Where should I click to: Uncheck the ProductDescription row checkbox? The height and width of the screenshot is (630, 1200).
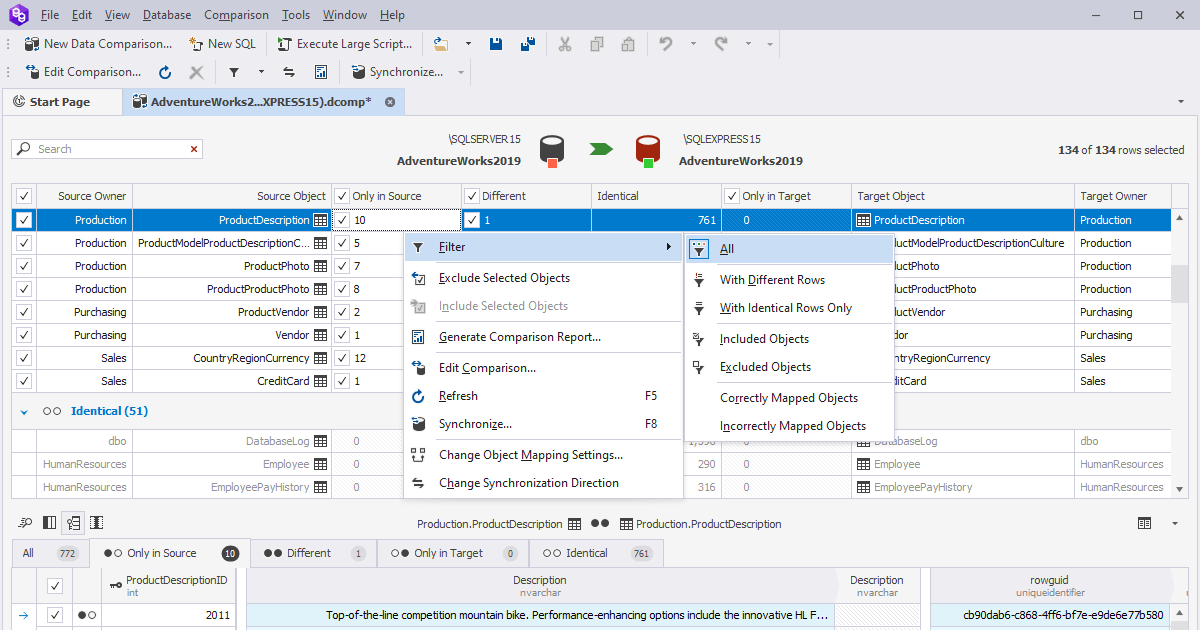pyautogui.click(x=24, y=220)
